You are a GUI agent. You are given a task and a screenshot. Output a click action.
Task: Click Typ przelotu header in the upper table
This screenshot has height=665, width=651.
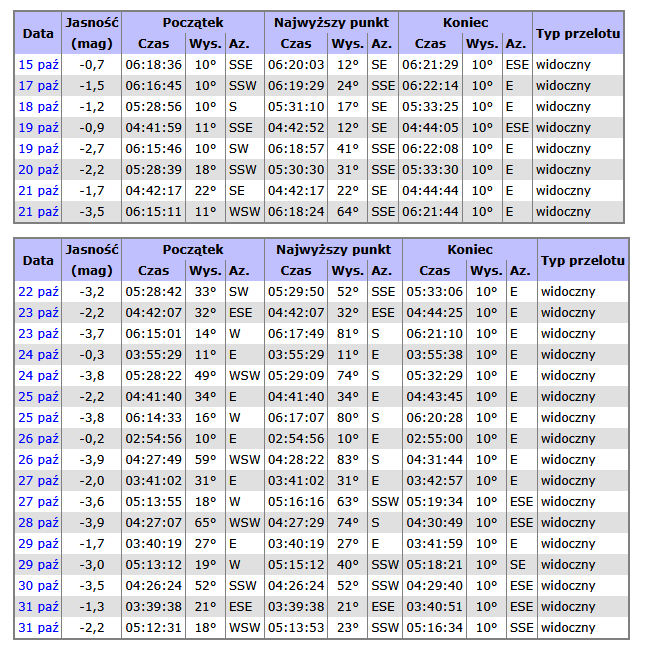pos(577,33)
